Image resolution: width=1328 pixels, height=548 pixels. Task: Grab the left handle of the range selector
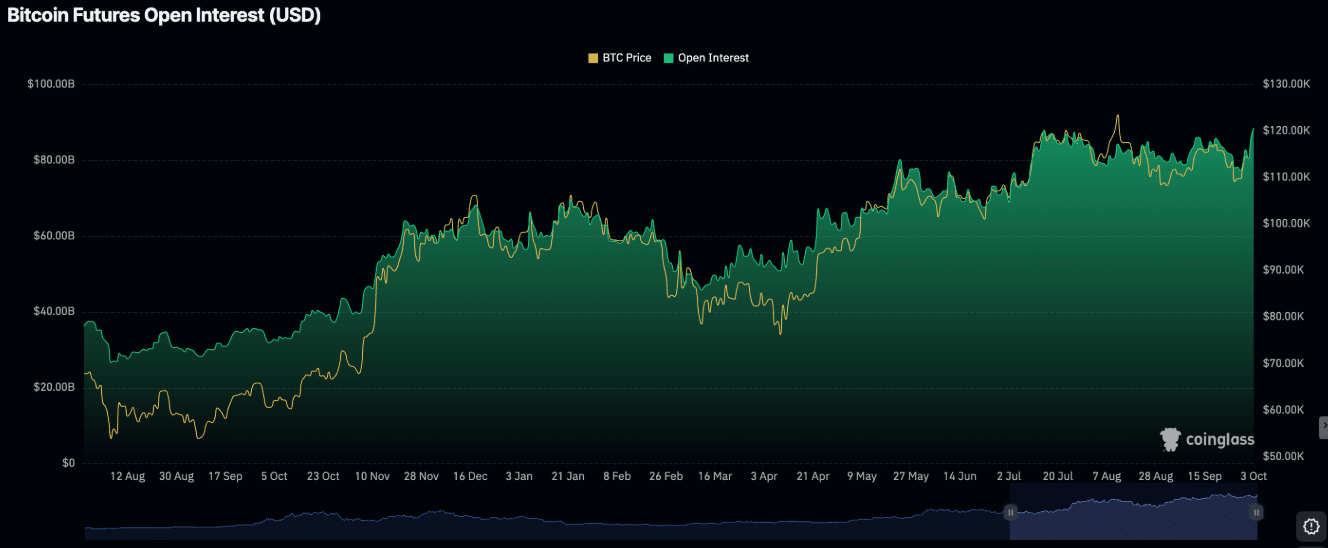point(1010,511)
